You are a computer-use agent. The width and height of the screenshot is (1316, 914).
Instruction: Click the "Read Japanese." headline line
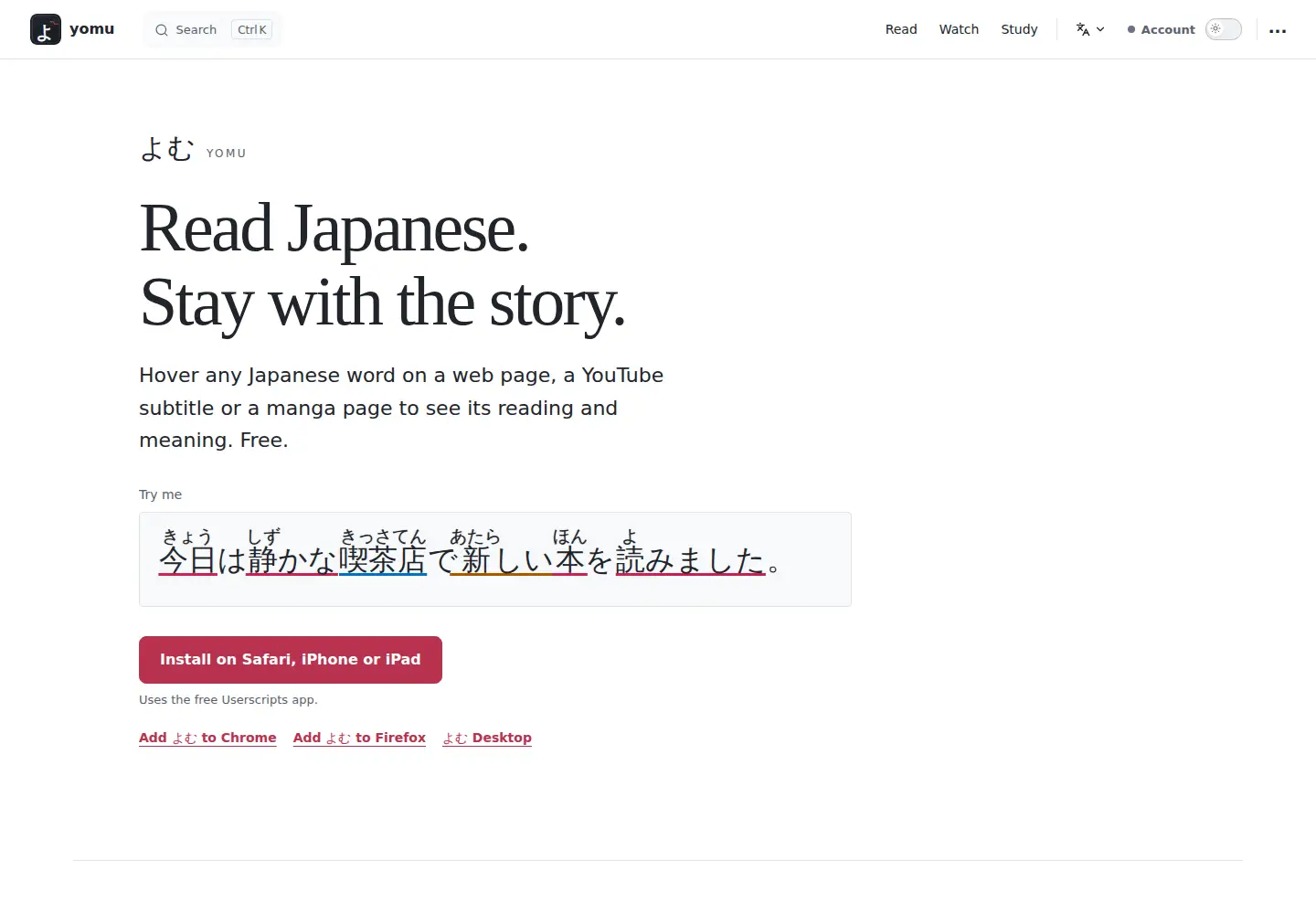(334, 228)
